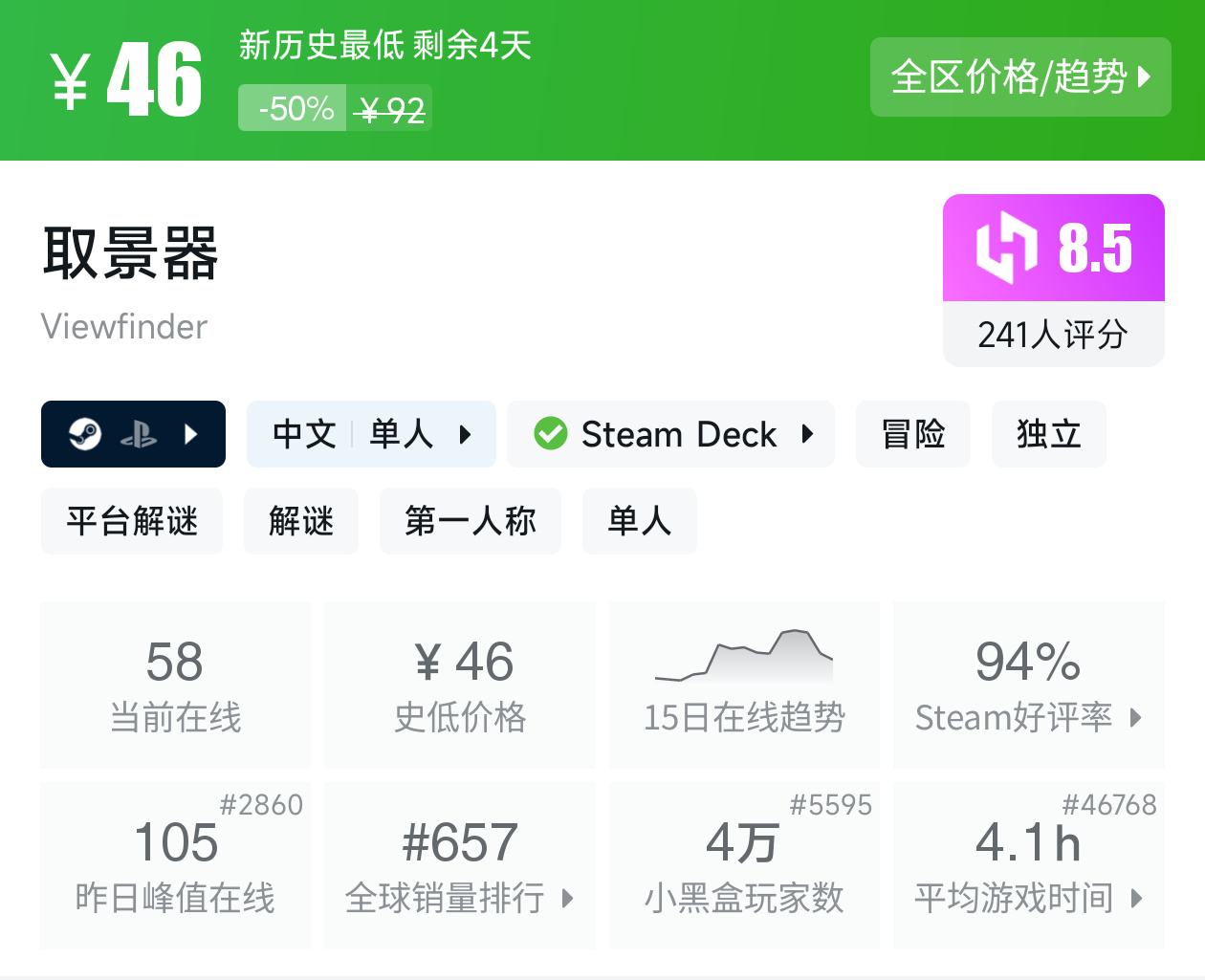The image size is (1205, 980).
Task: Open the 第一人称 tag
Action: (471, 521)
